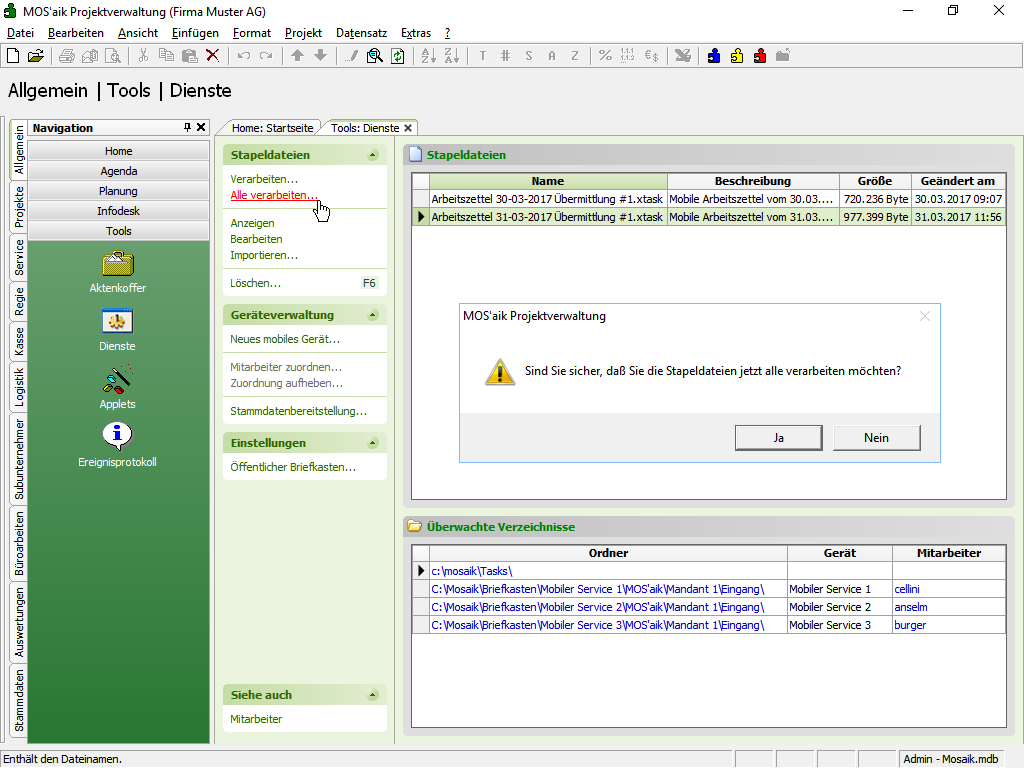Switch to the Home: Startseite tab
Screen dimensions: 1024x768
click(x=273, y=128)
